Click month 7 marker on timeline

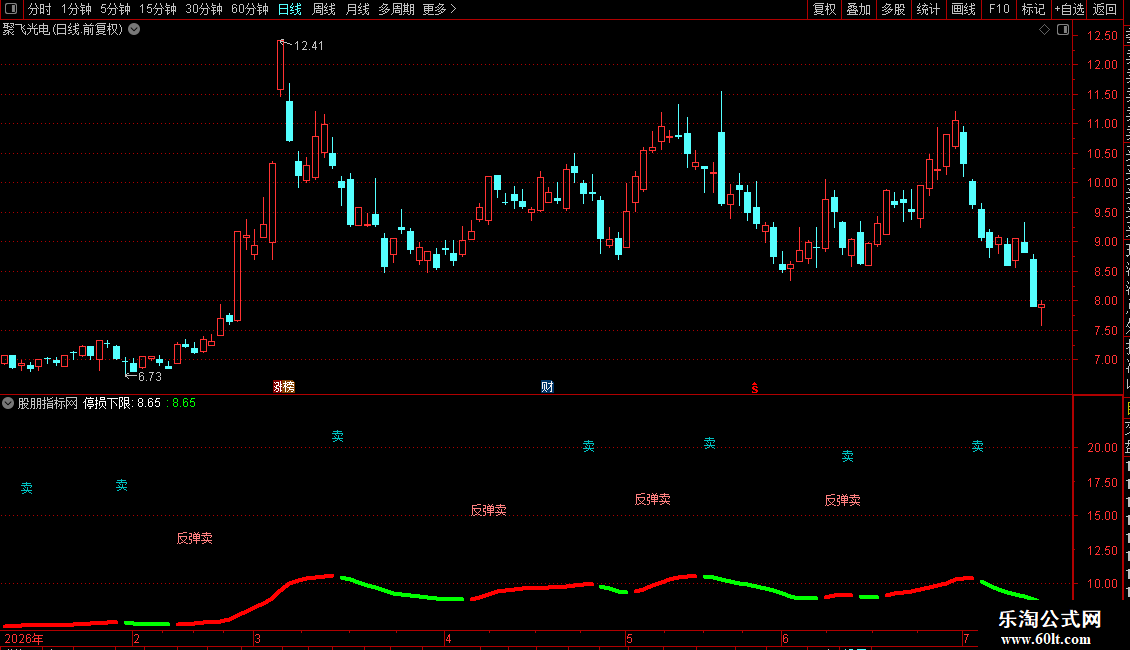click(x=966, y=639)
